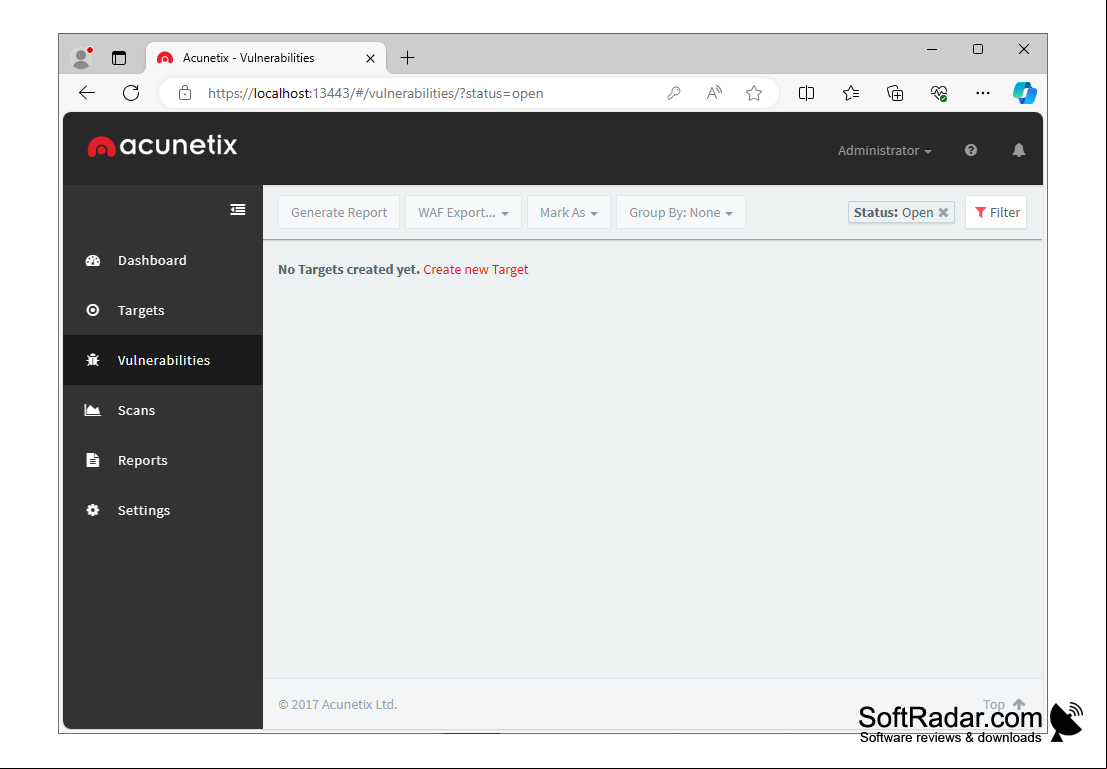The width and height of the screenshot is (1107, 769).
Task: Click the Settings gear icon
Action: [92, 510]
